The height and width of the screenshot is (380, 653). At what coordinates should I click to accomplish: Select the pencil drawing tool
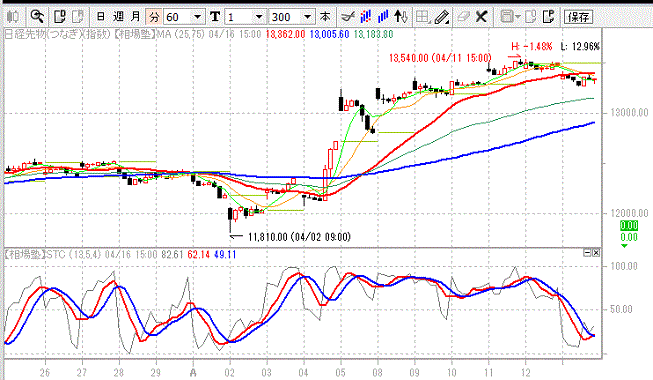click(441, 17)
